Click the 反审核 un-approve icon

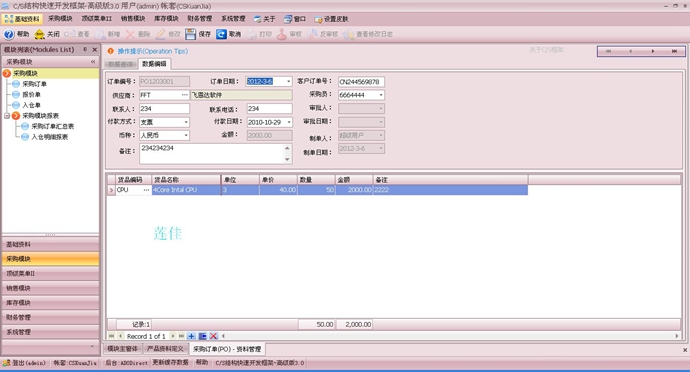(312, 34)
